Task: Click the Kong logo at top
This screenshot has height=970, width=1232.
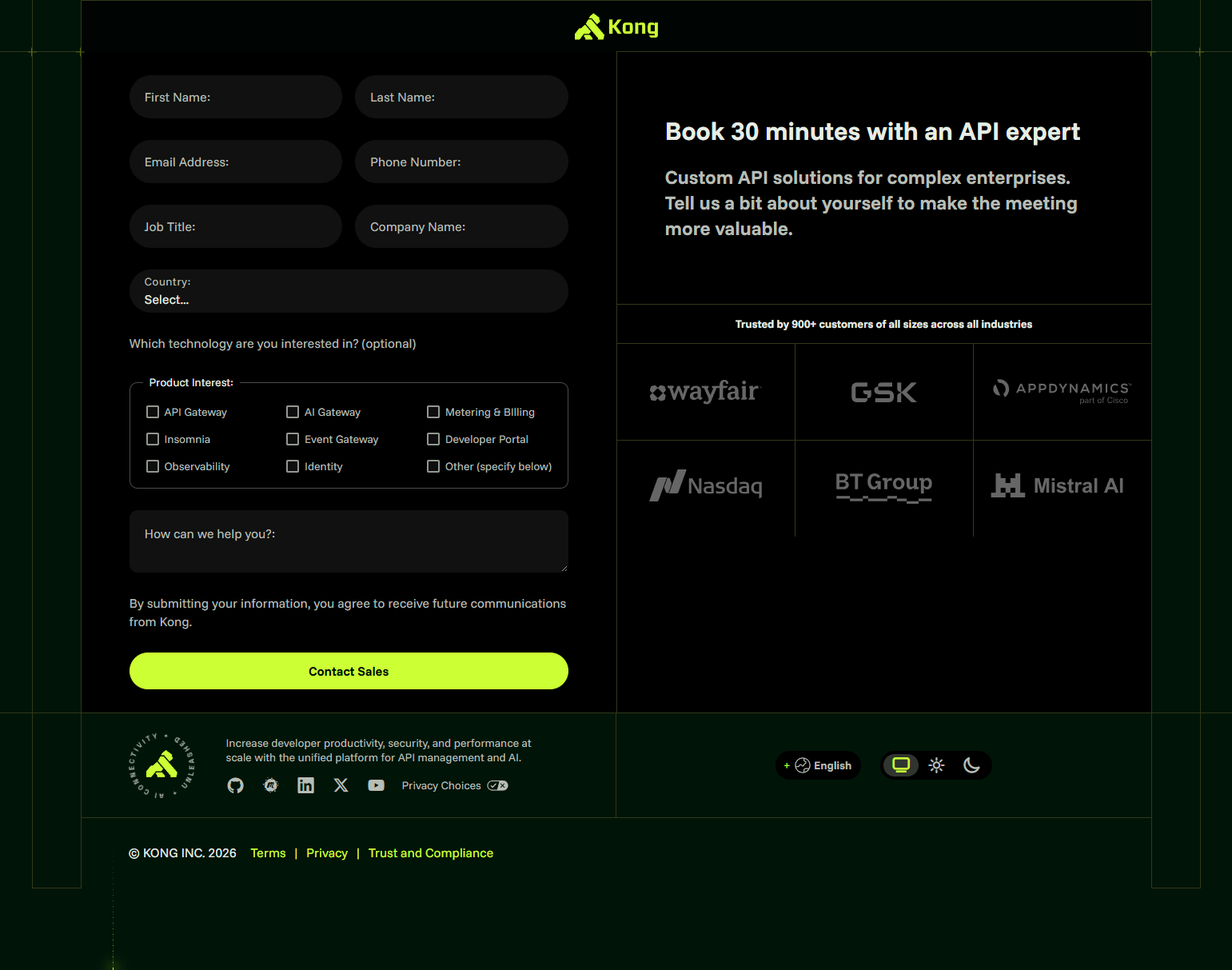Action: coord(616,27)
